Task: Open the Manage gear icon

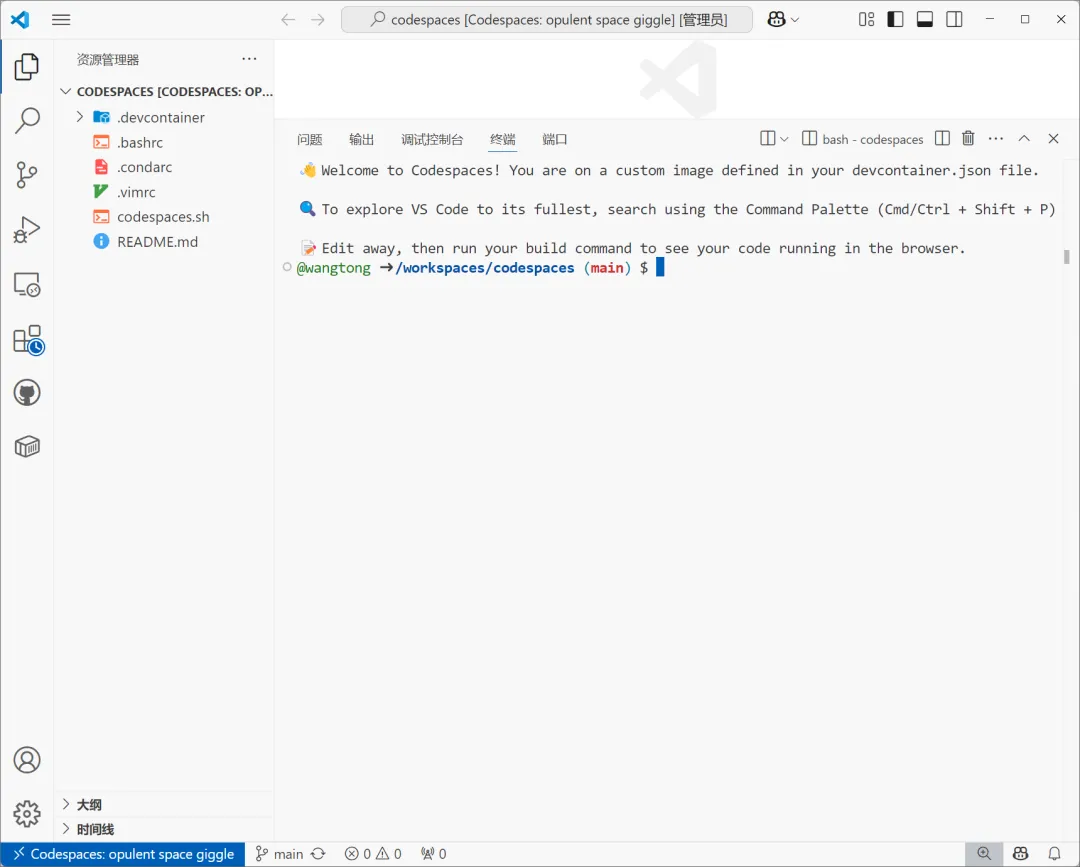Action: click(27, 814)
